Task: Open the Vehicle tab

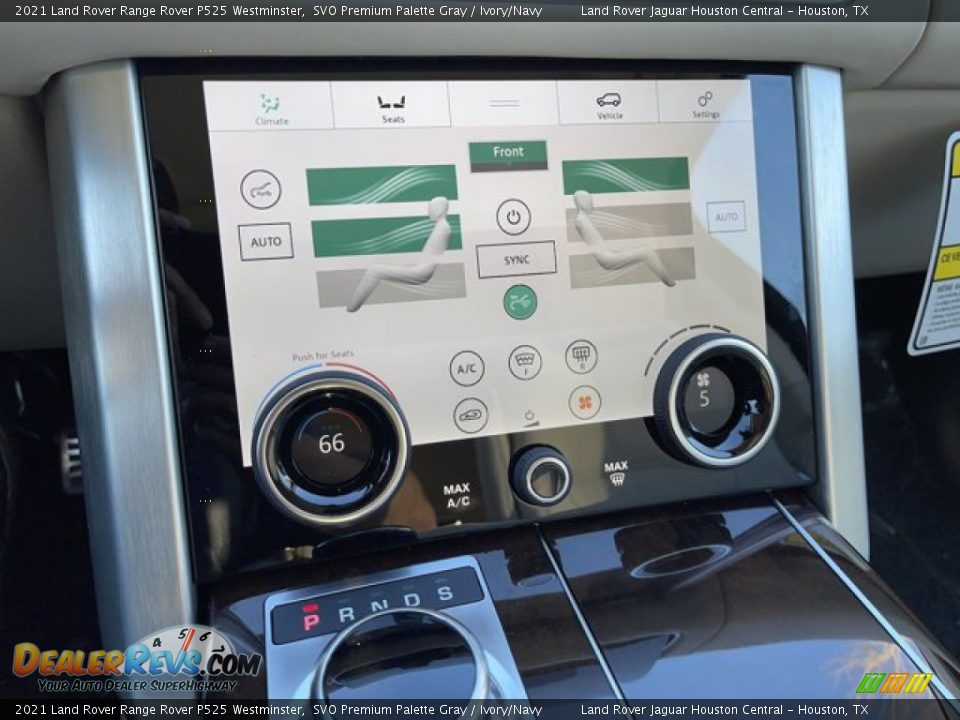Action: (608, 103)
